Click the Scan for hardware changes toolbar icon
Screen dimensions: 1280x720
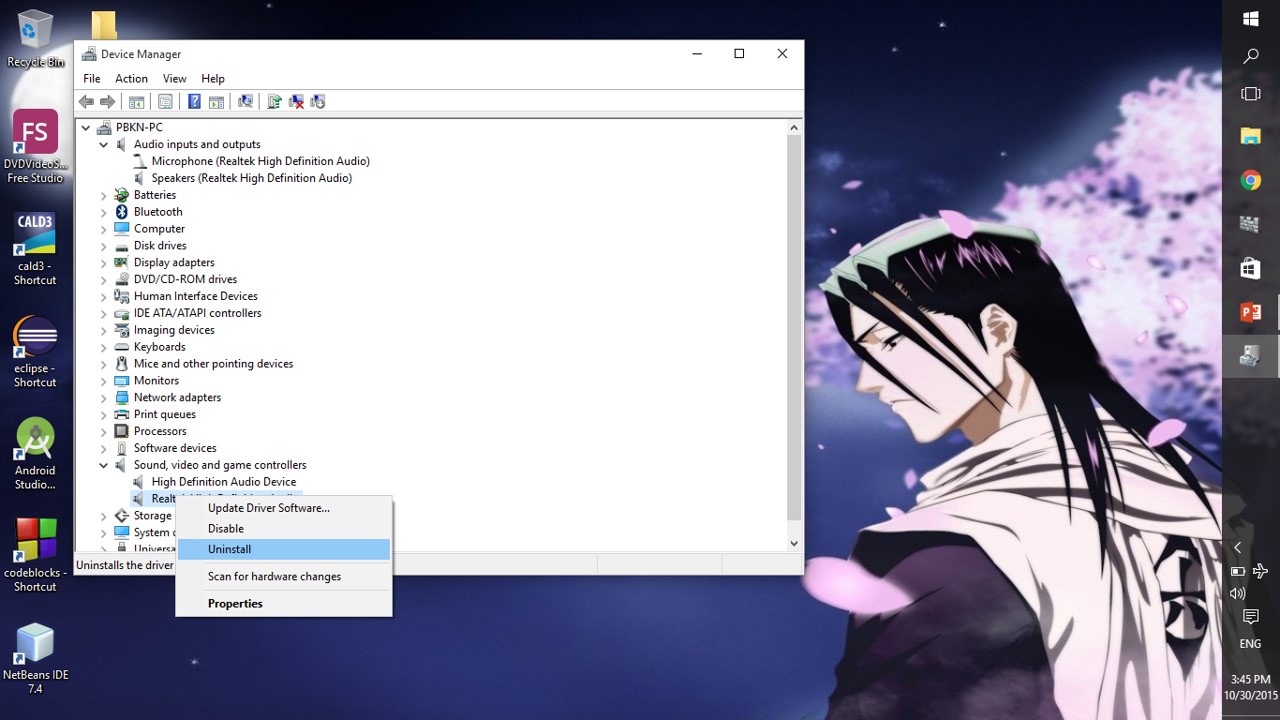coord(245,102)
